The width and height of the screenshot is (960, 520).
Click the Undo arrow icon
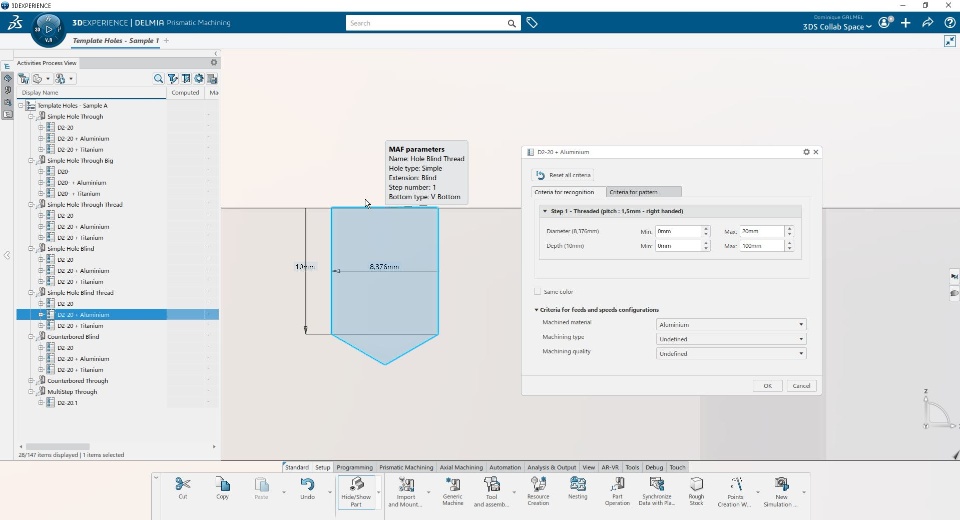pos(307,484)
